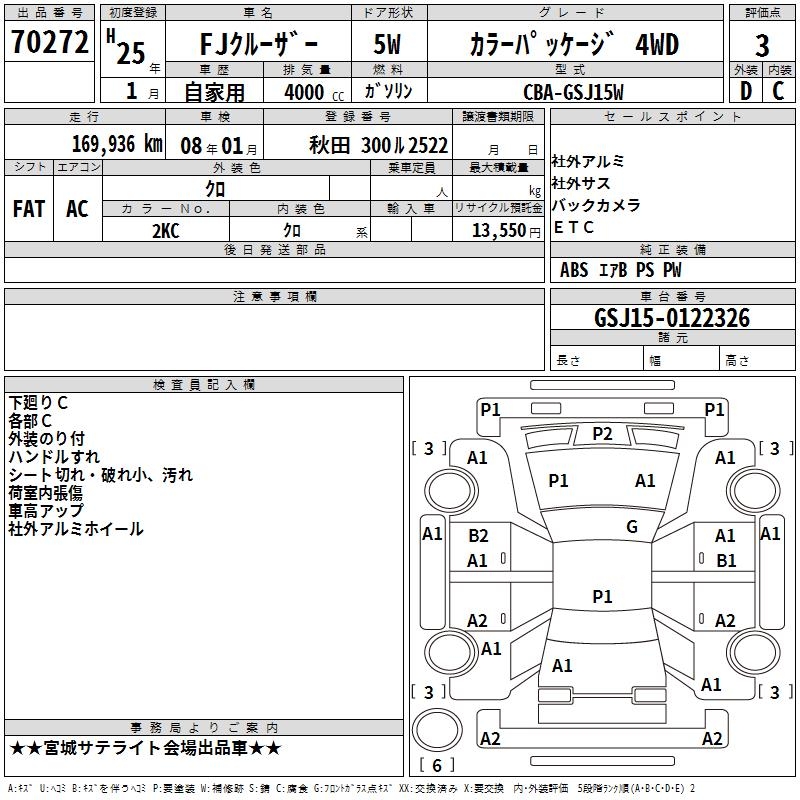Image resolution: width=800 pixels, height=800 pixels.
Task: Click registration number 秋田 300ル2522
Action: 379,146
